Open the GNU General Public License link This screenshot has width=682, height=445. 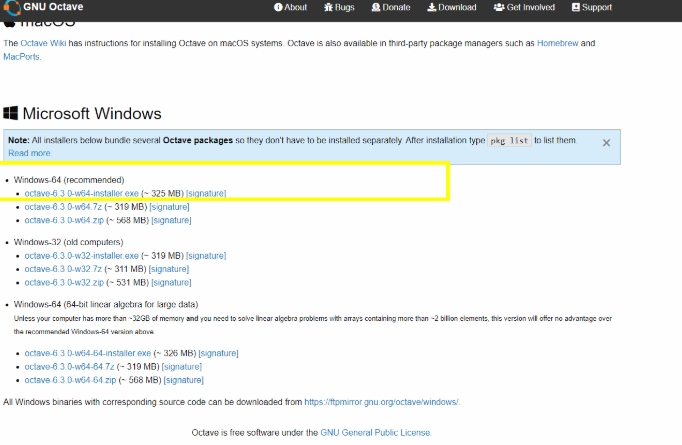(376, 432)
